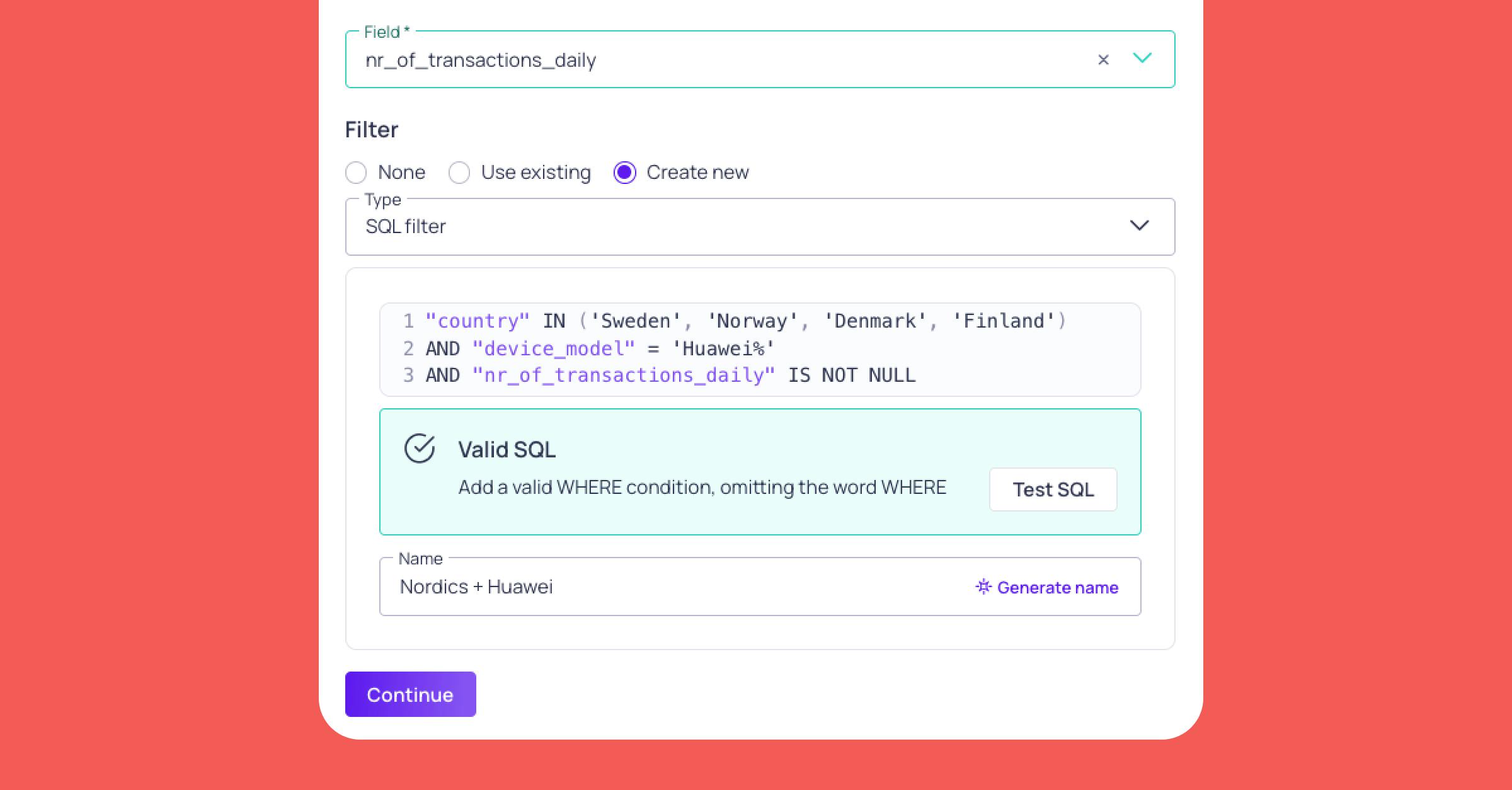
Task: Select the Create new radio button
Action: (625, 173)
